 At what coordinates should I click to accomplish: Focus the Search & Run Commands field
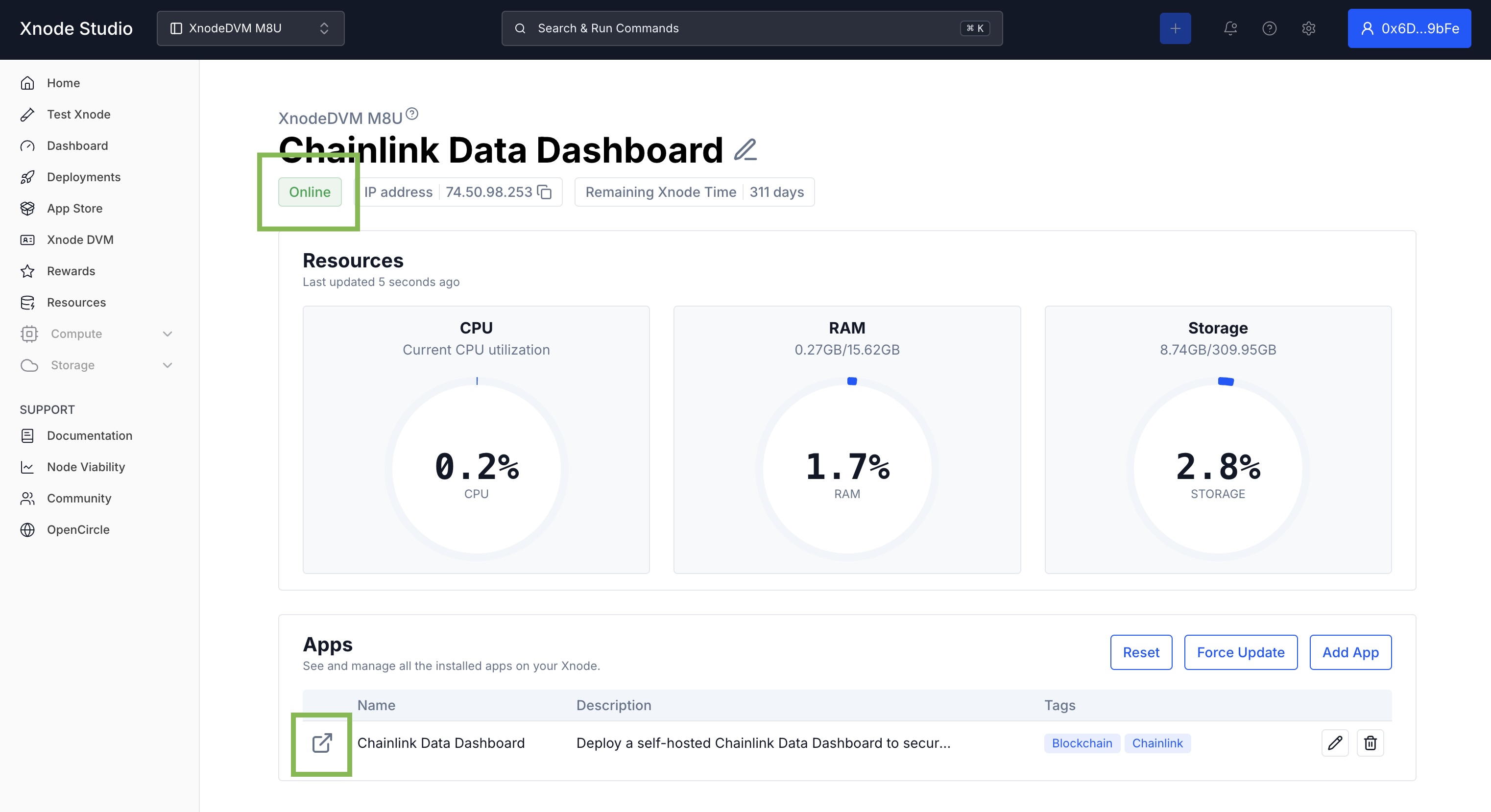click(751, 28)
